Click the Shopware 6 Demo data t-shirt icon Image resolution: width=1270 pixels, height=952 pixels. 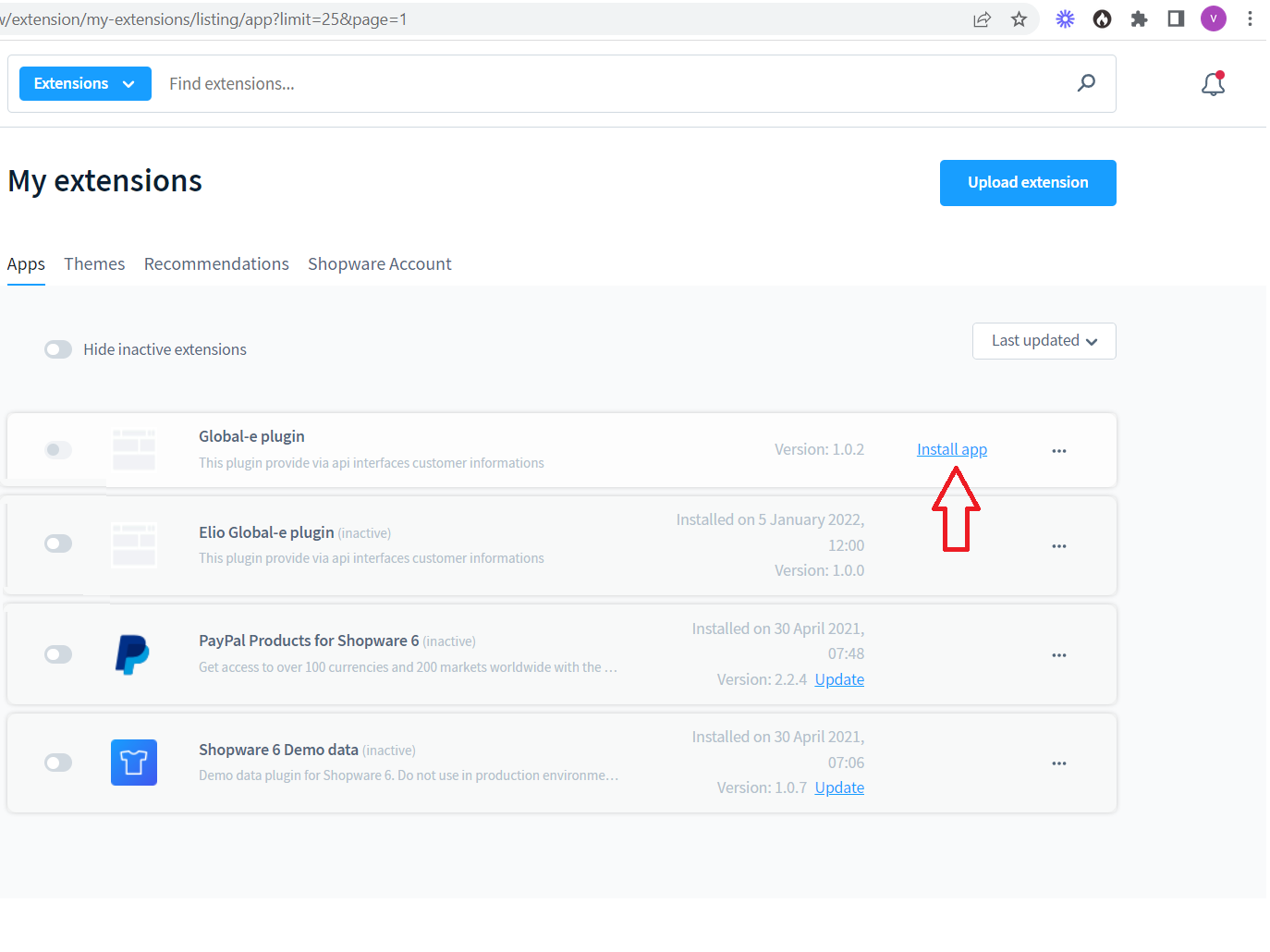tap(133, 763)
